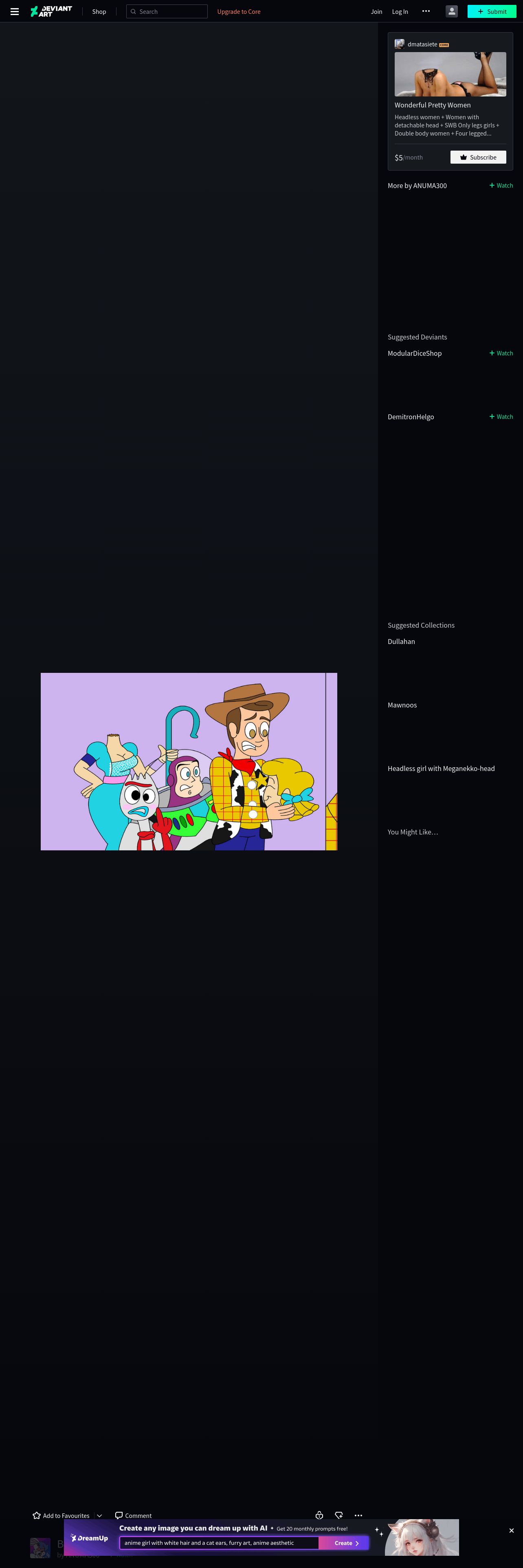Click the Suggested Collections heading
Screen dimensions: 523x1568
tap(421, 625)
